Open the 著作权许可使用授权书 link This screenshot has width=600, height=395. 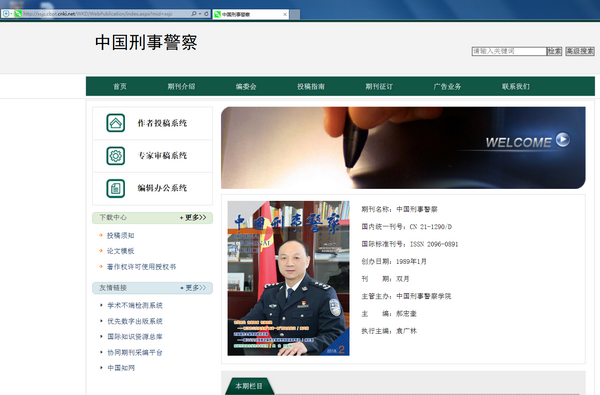click(141, 266)
